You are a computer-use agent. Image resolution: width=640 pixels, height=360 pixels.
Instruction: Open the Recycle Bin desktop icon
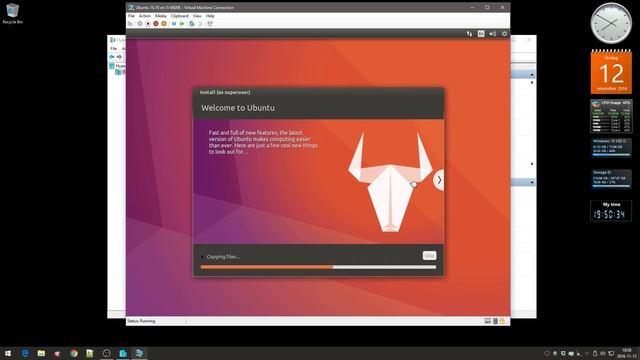tap(12, 13)
